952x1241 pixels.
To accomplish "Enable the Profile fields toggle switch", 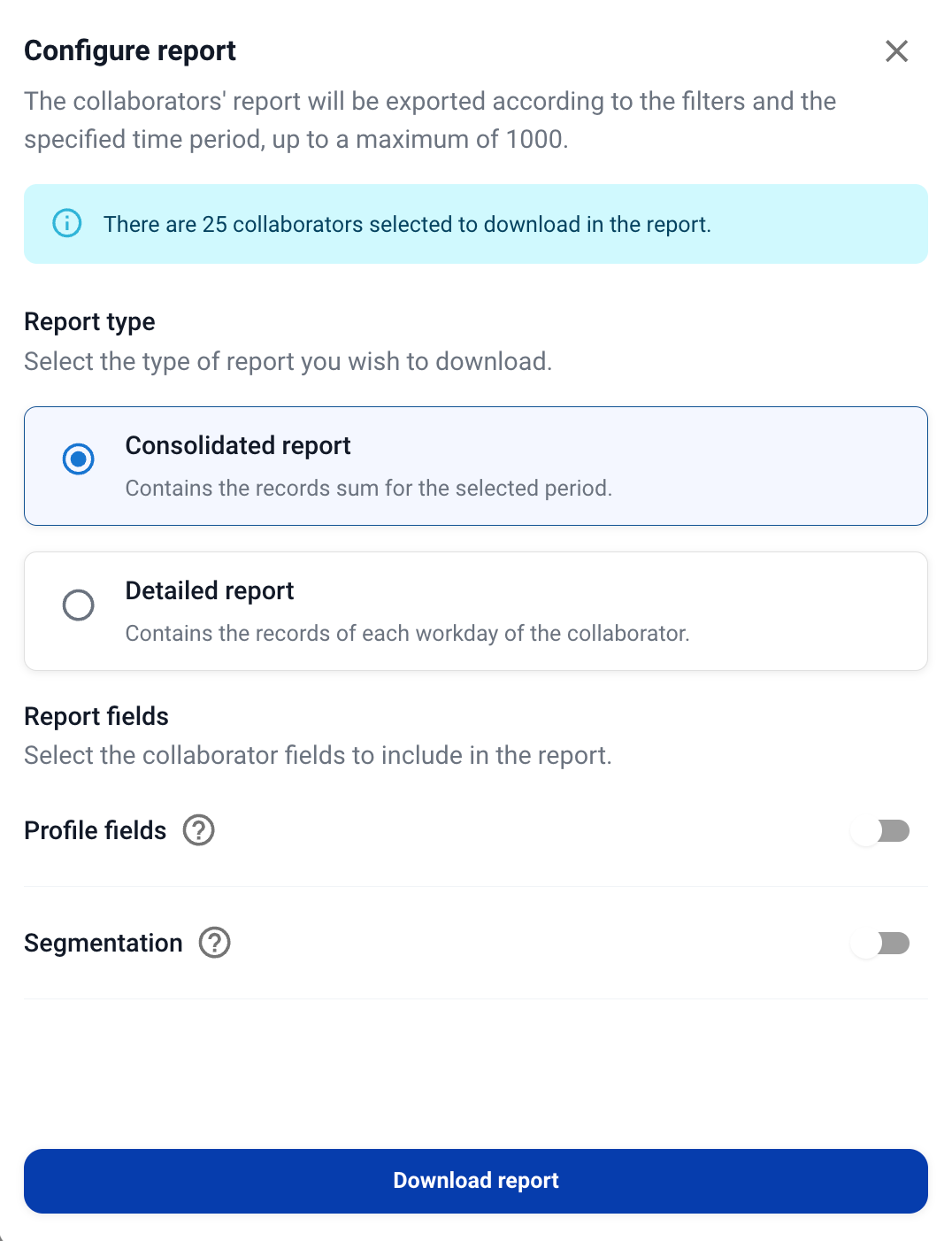I will 880,831.
